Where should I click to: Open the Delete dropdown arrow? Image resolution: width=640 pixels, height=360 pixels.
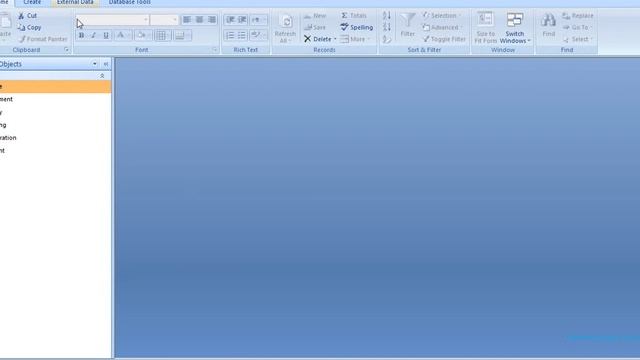click(x=335, y=39)
